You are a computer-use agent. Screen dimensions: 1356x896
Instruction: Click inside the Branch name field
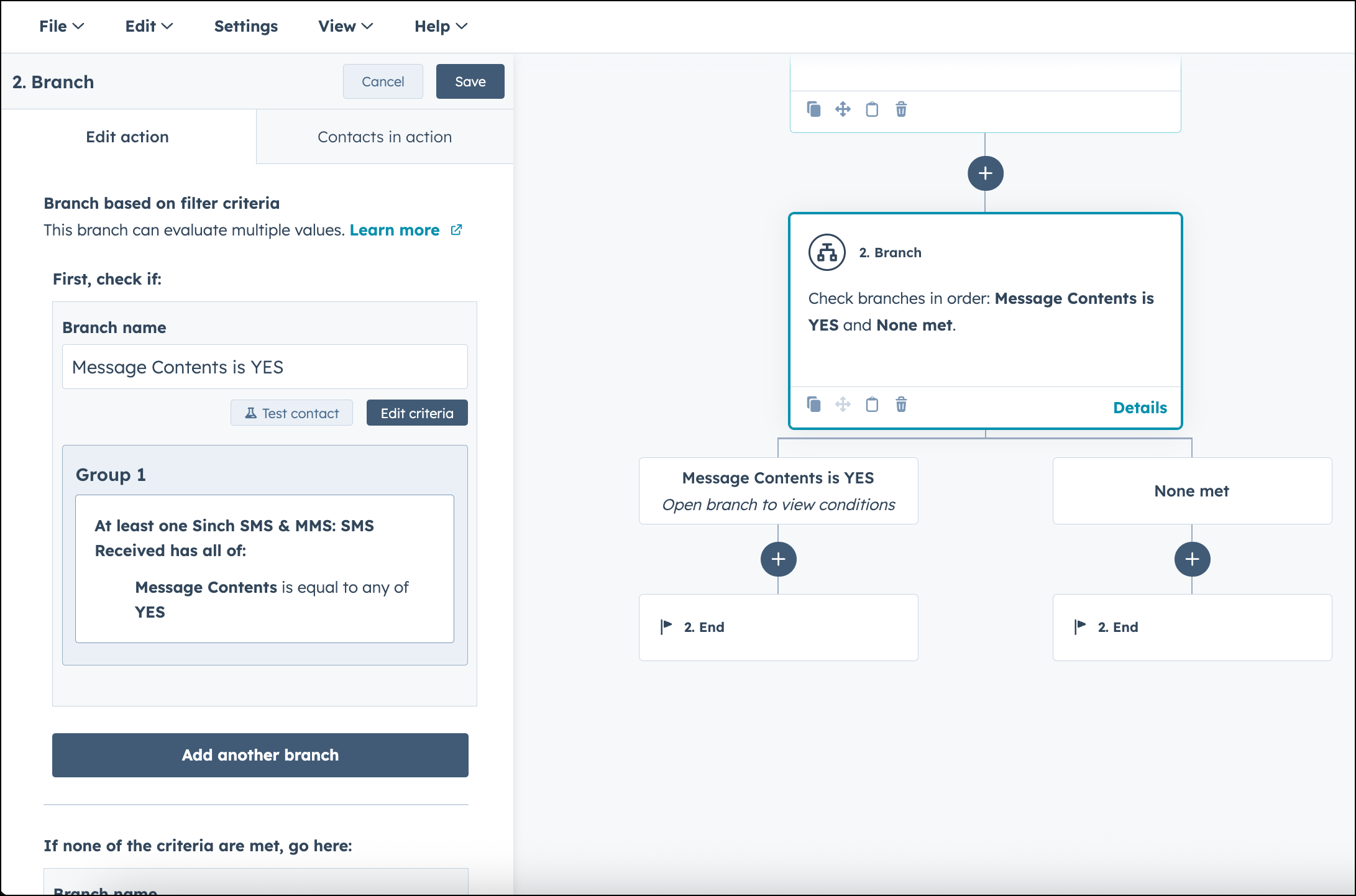coord(264,367)
